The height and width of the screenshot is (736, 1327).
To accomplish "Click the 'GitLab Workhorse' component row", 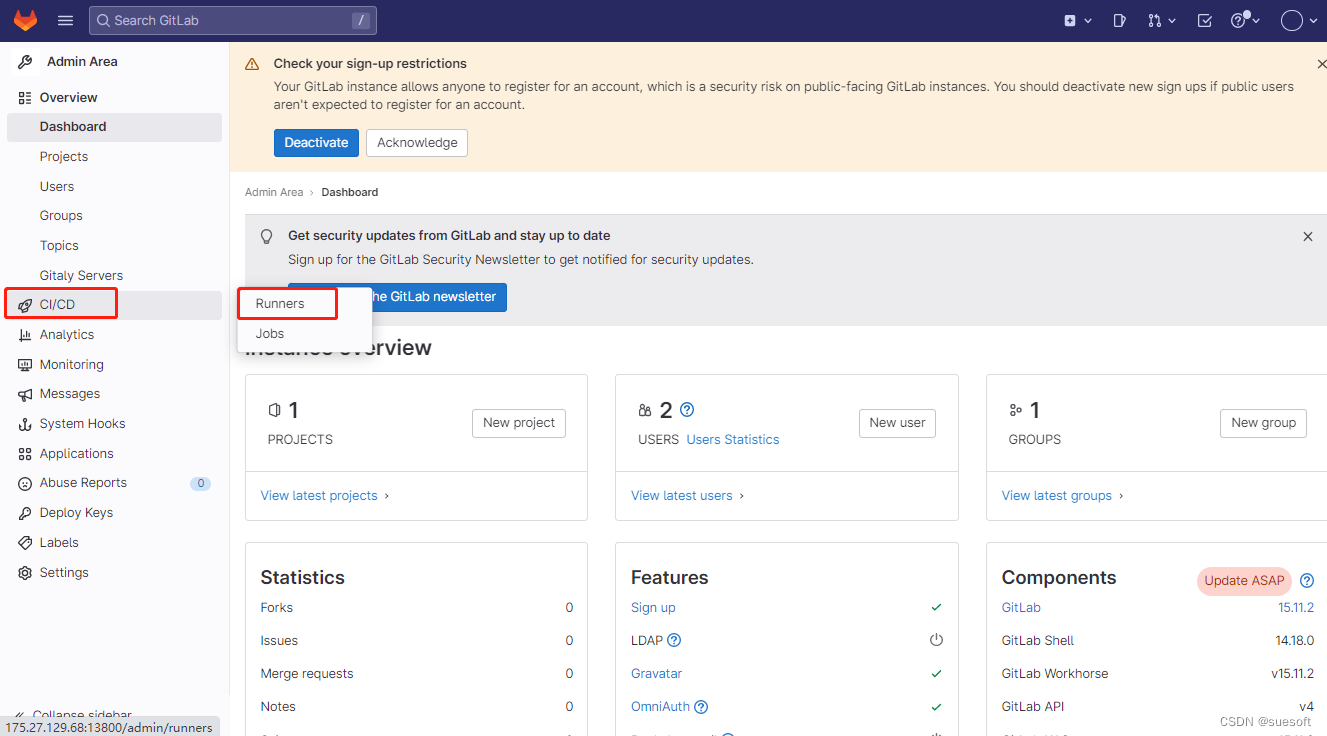I will point(1158,674).
